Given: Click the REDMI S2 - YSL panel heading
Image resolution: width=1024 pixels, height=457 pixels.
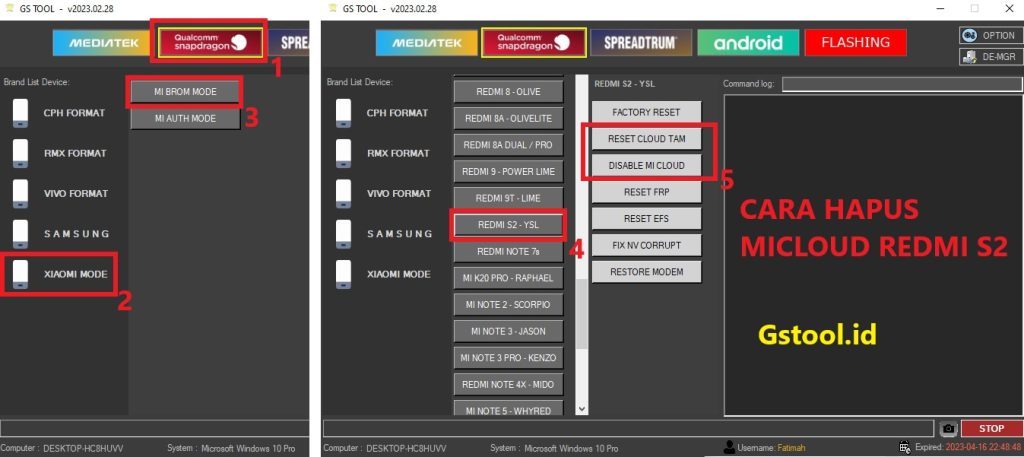Looking at the screenshot, I should pyautogui.click(x=624, y=84).
